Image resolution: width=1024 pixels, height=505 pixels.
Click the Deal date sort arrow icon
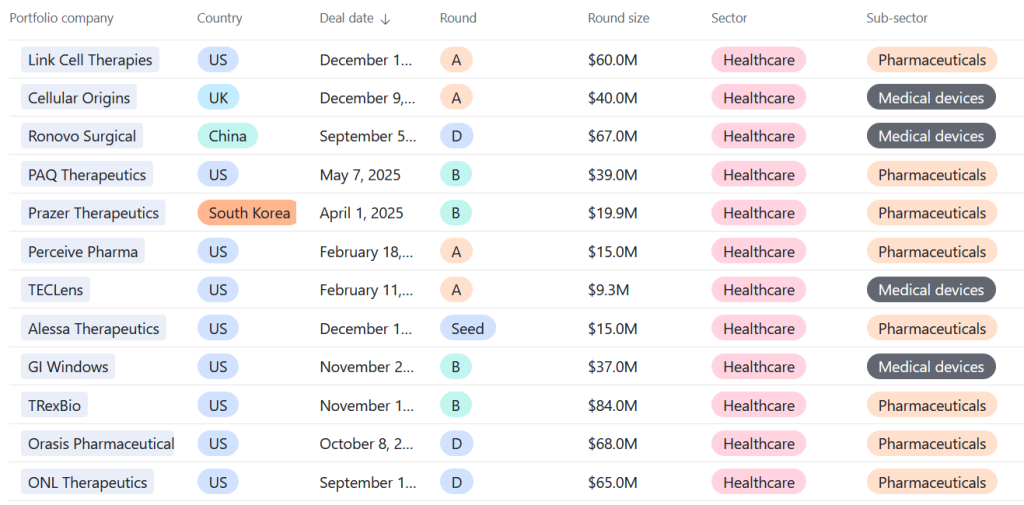pos(386,19)
